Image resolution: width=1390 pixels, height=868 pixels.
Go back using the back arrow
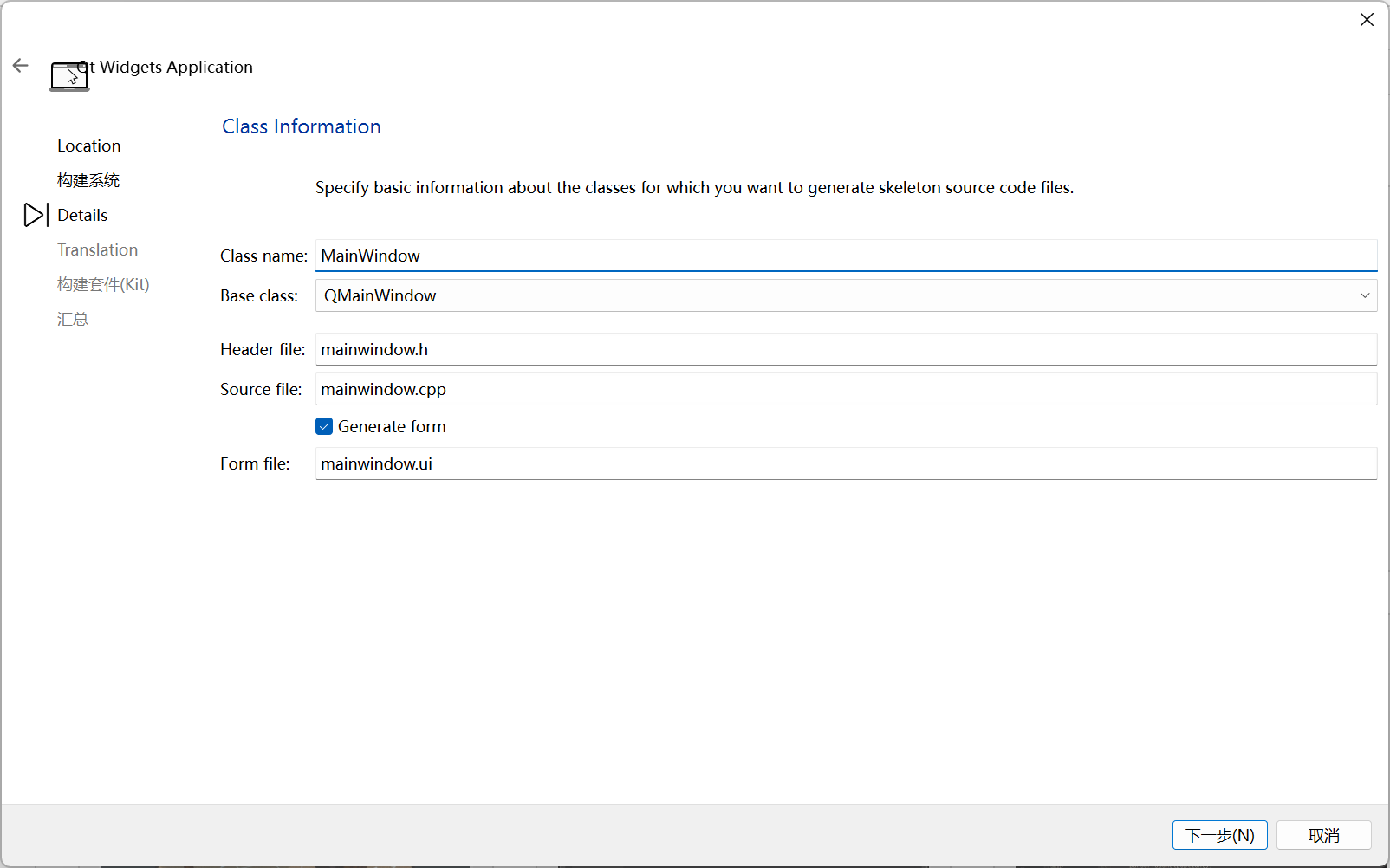(21, 66)
